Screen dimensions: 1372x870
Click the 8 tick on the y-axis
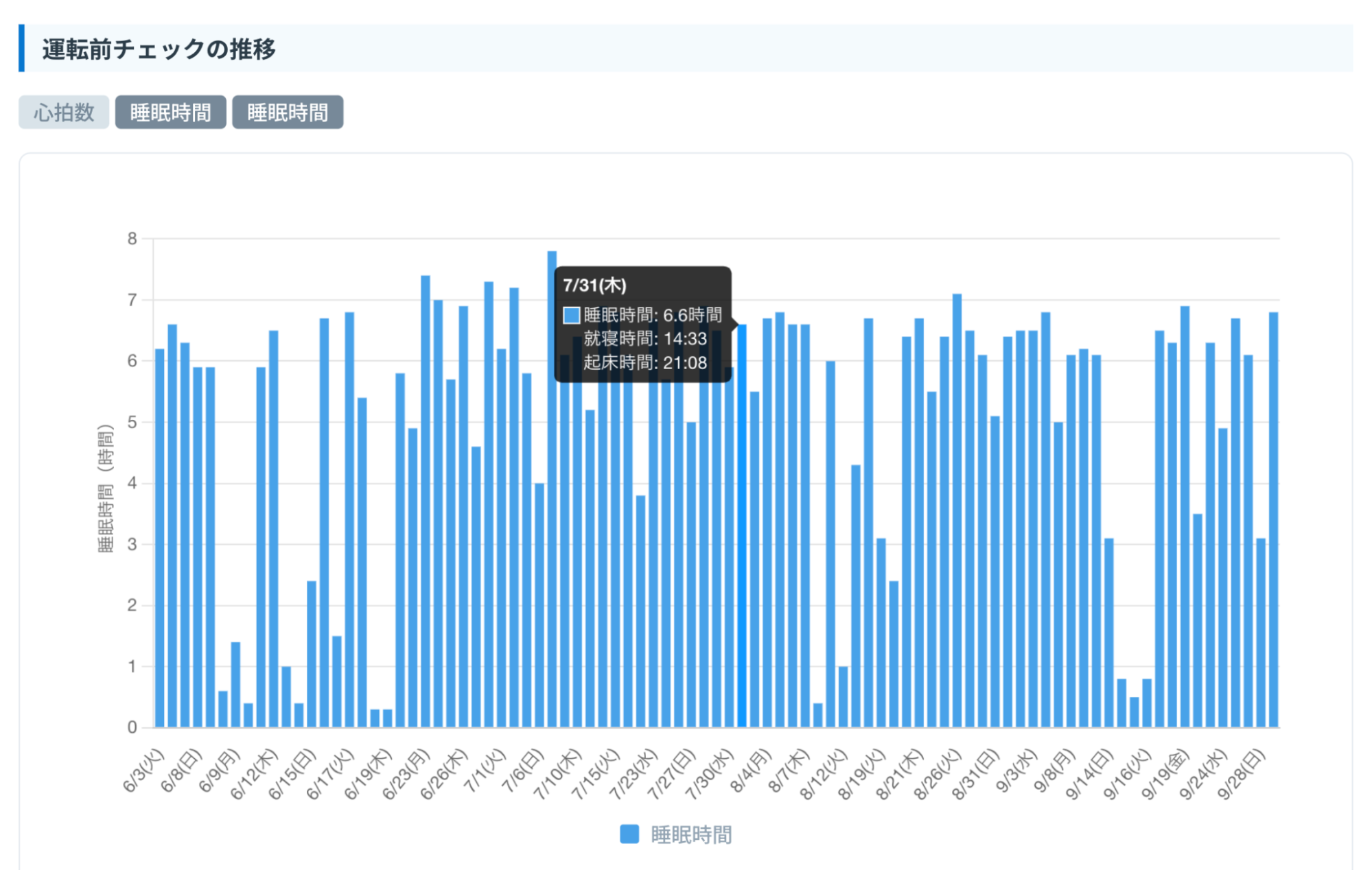point(132,239)
